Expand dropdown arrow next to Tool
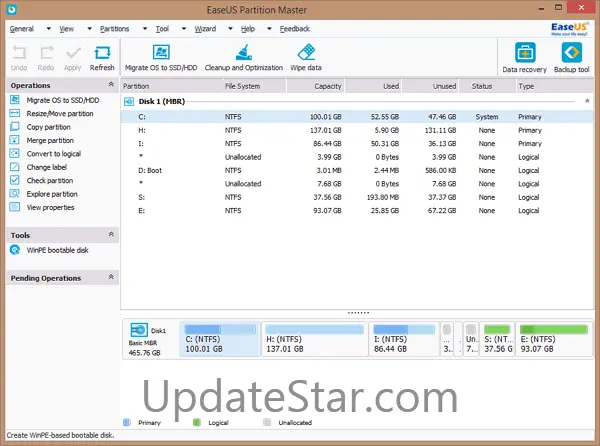The image size is (600, 446). click(x=184, y=29)
